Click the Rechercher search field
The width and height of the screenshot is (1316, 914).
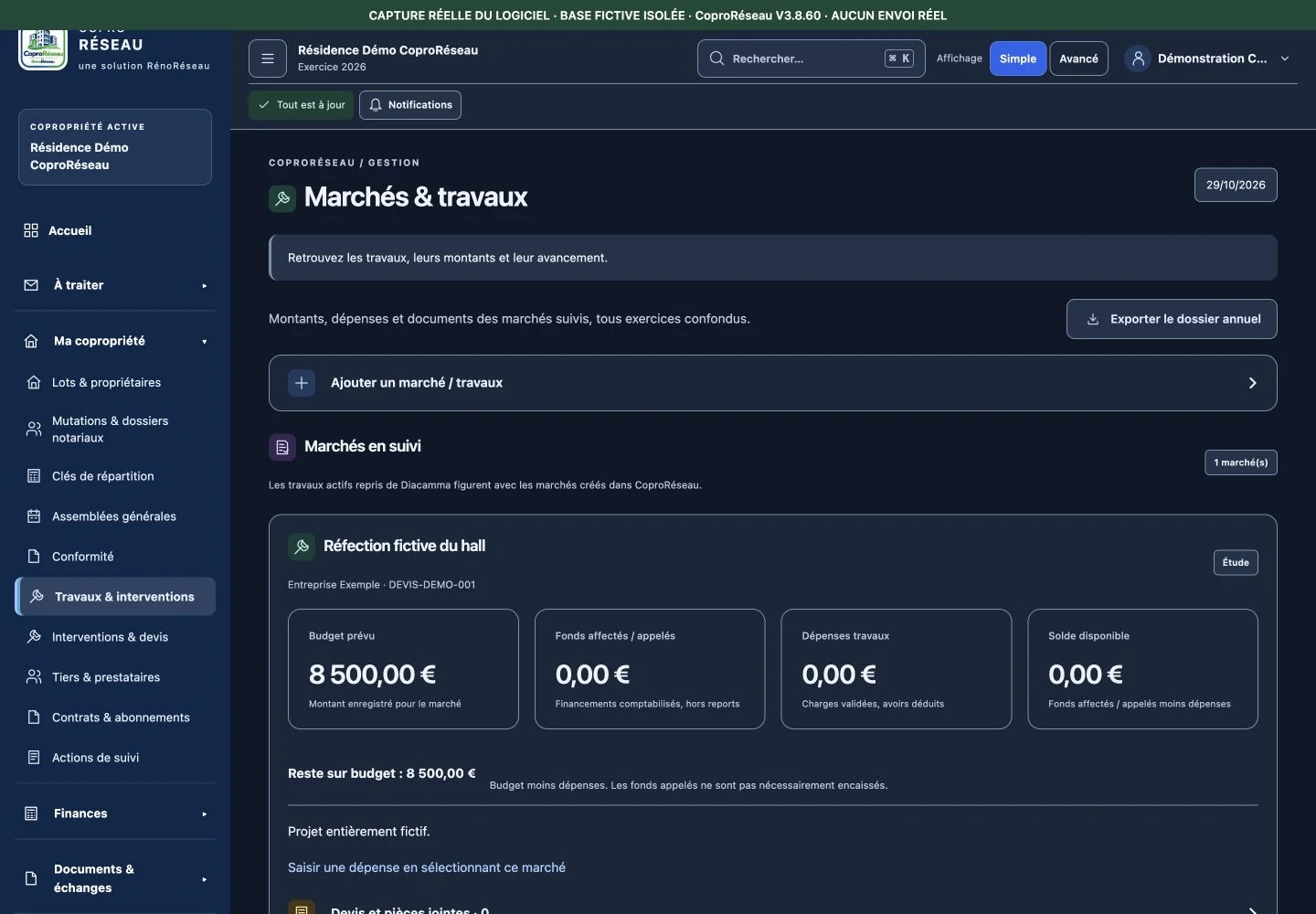(812, 58)
